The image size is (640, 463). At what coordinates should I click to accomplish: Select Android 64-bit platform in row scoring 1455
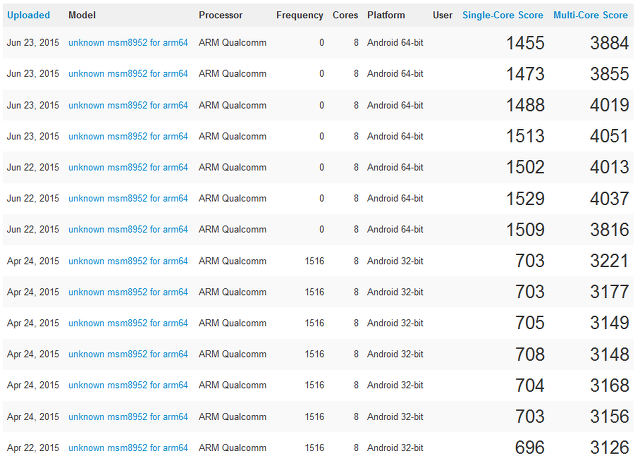coord(395,43)
